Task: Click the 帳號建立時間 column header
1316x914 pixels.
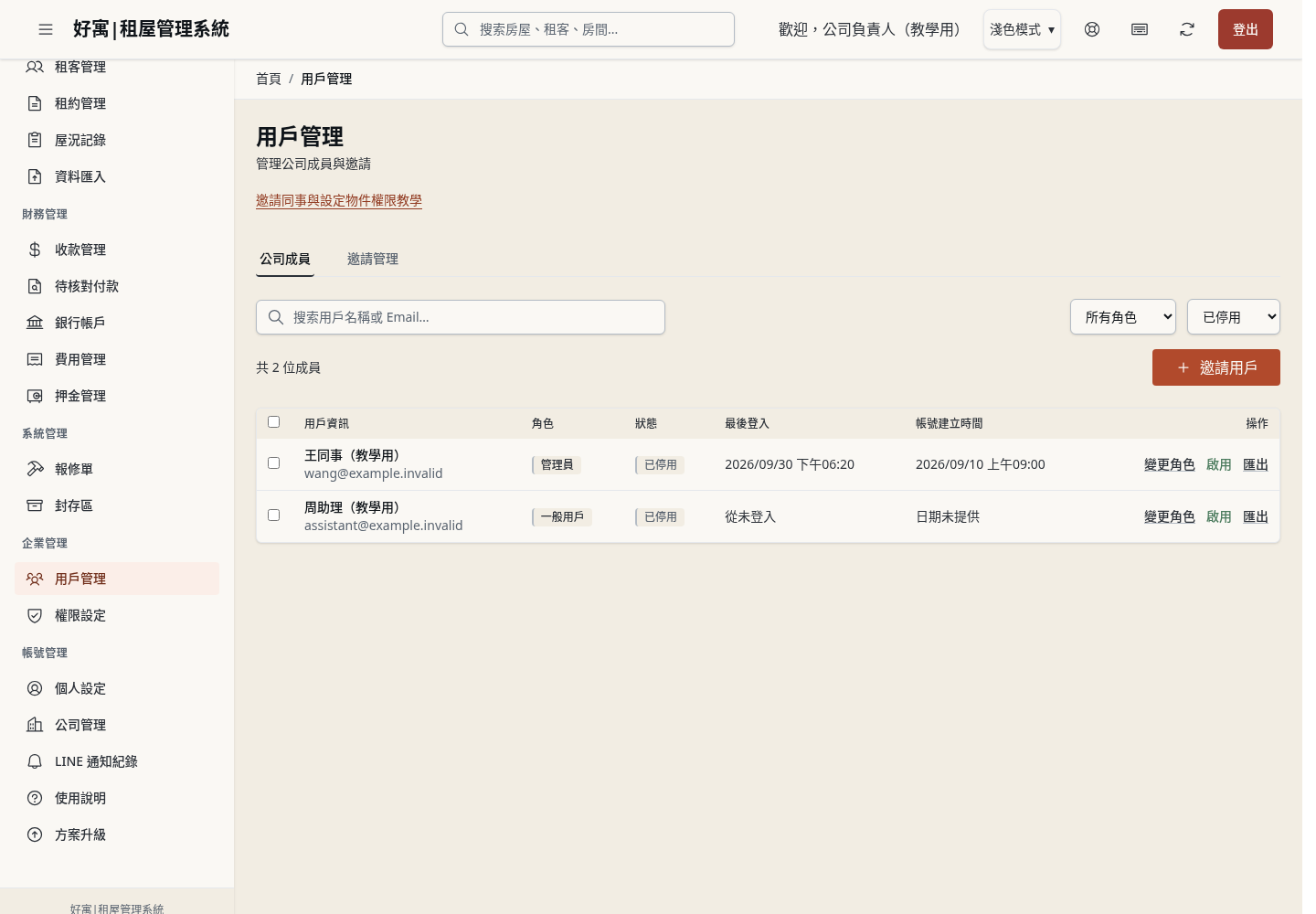Action: (x=950, y=423)
